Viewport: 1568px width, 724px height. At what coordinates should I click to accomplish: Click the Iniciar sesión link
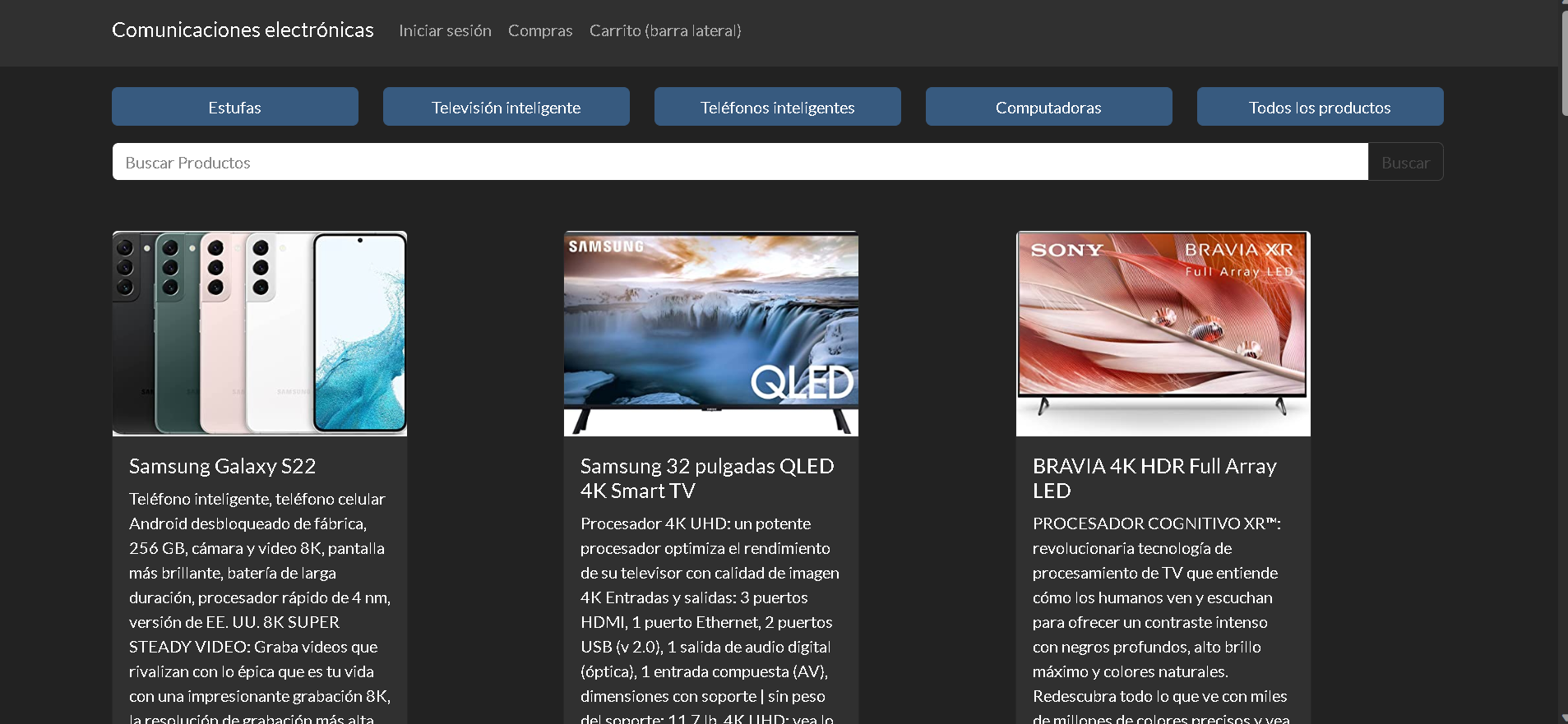pyautogui.click(x=445, y=30)
